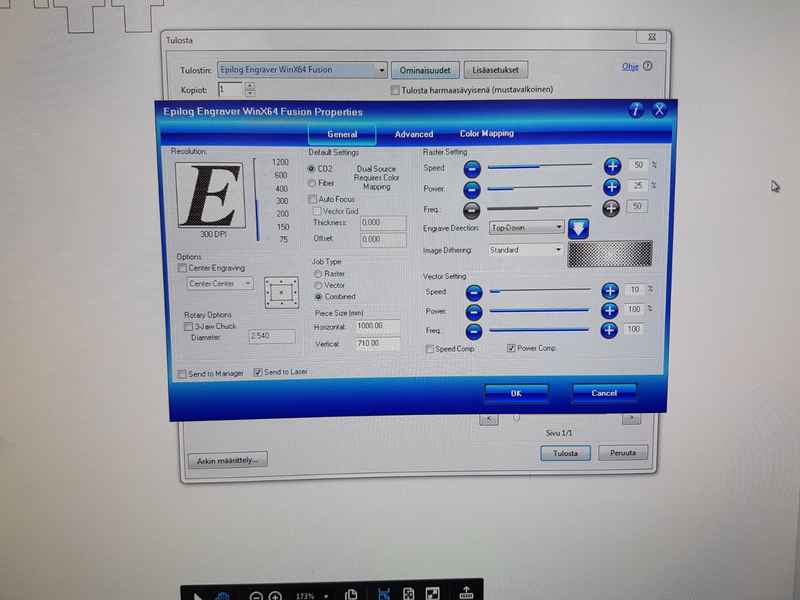800x600 pixels.
Task: Click the page copy icon in bottom toolbar
Action: coord(351,594)
